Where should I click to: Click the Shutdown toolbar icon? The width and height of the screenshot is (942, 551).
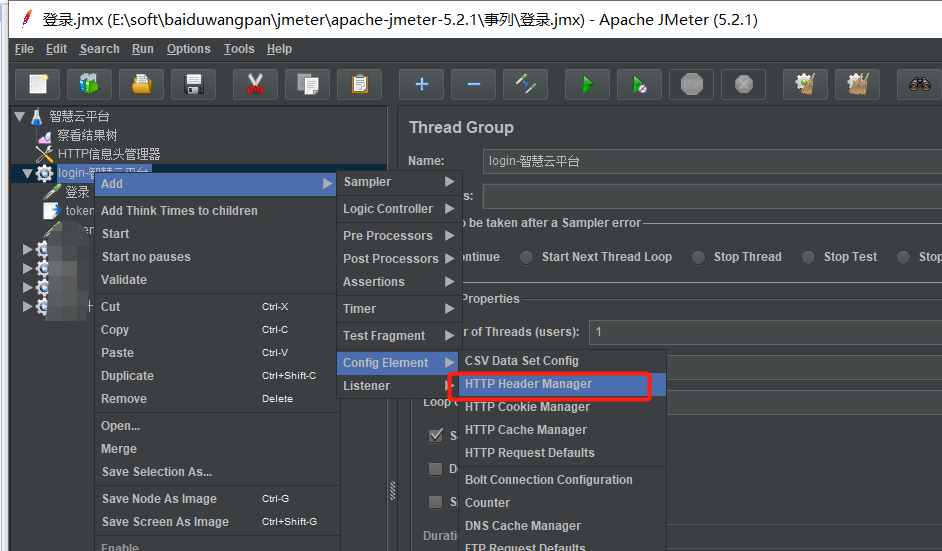click(x=744, y=84)
